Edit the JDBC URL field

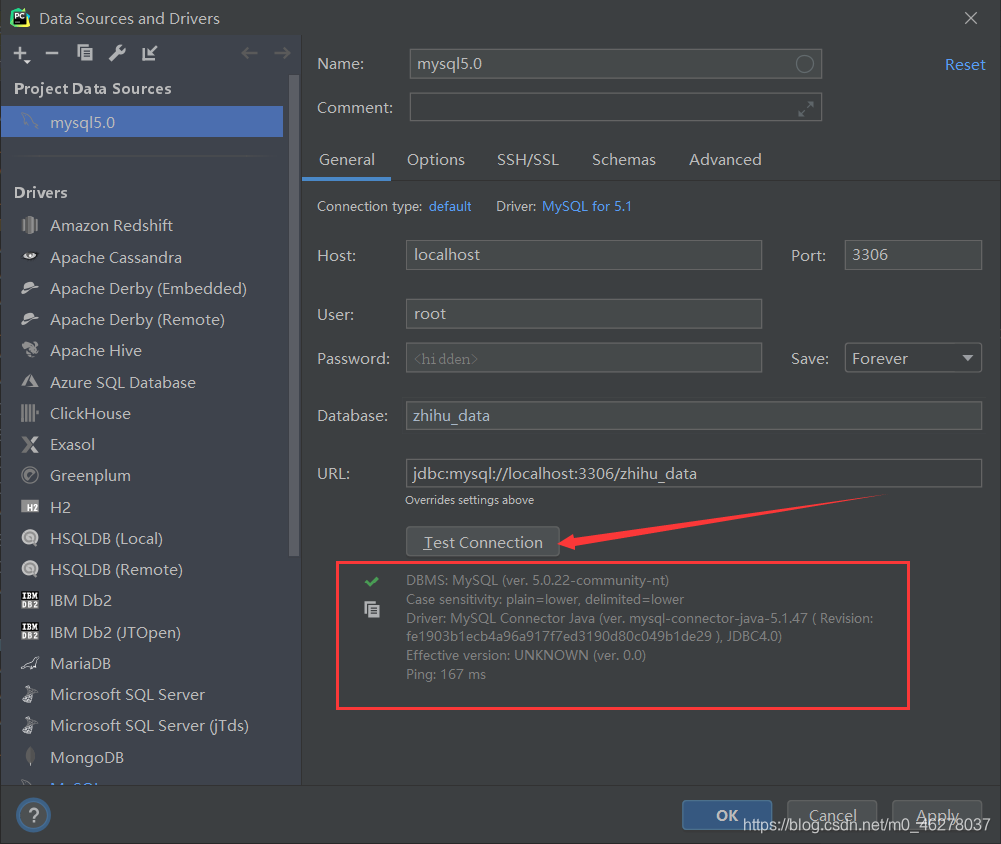(693, 473)
